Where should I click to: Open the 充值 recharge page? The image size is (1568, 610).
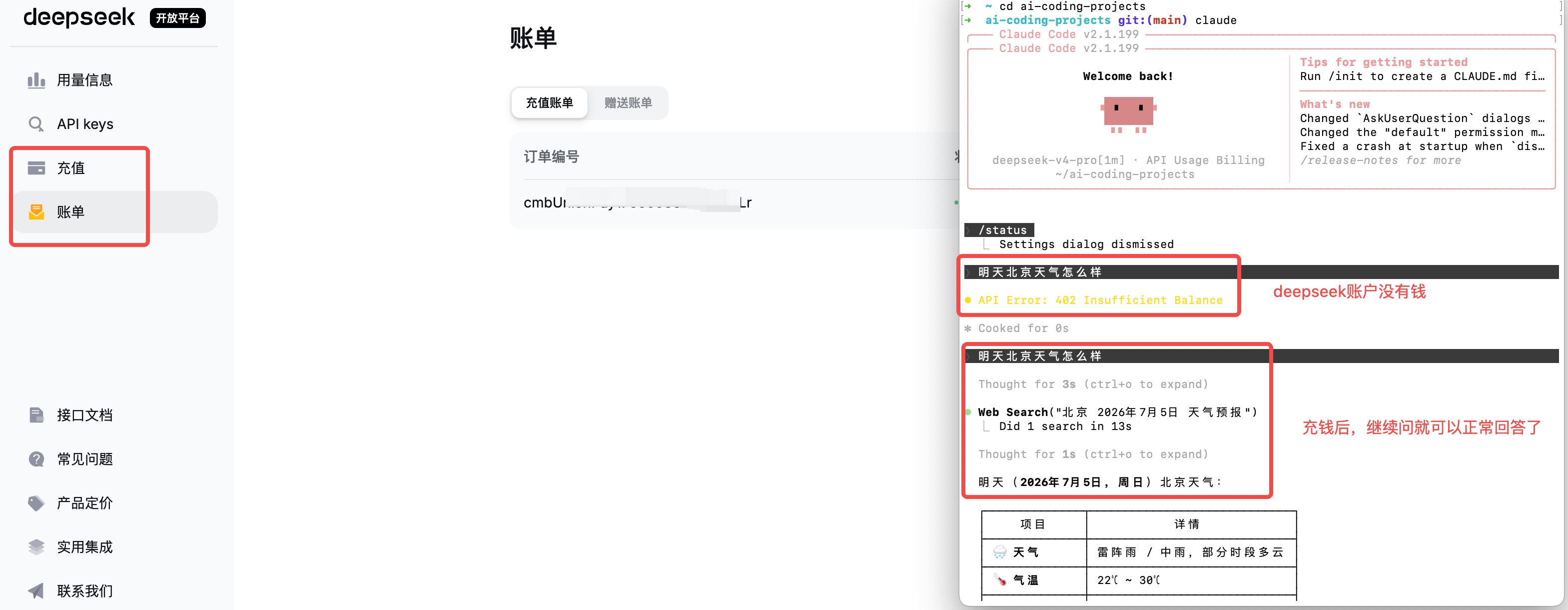tap(70, 168)
